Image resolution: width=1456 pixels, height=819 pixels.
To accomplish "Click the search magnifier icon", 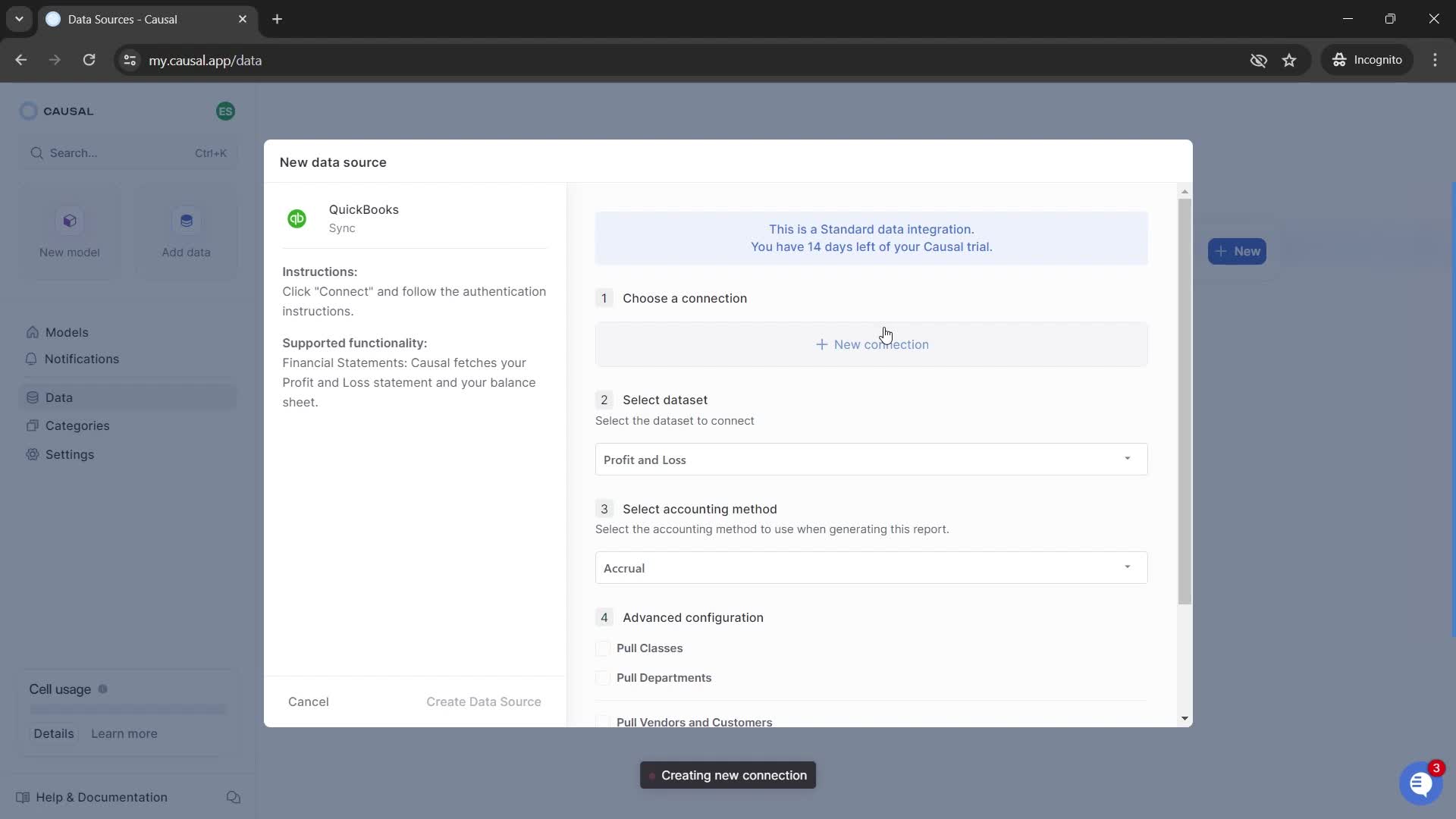I will click(36, 153).
